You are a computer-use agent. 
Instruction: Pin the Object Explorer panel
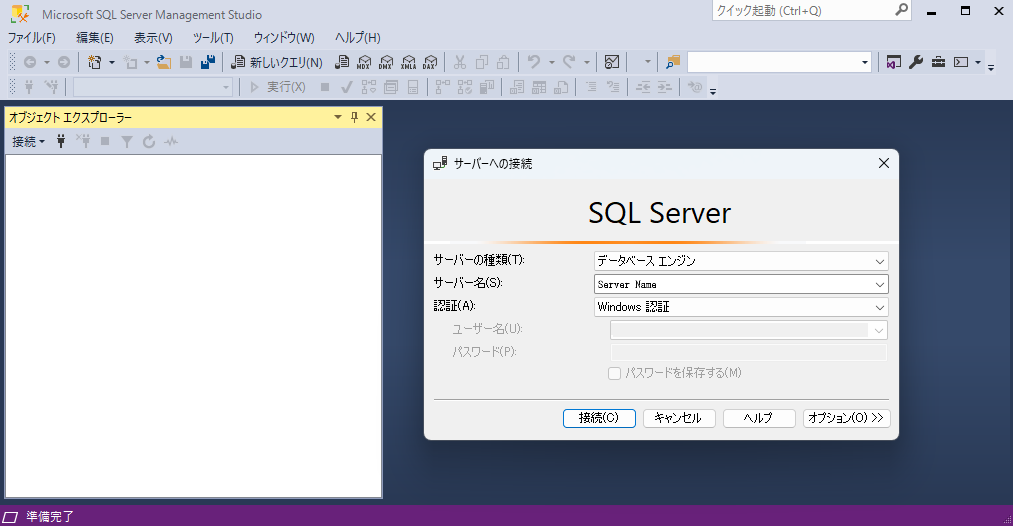[354, 117]
